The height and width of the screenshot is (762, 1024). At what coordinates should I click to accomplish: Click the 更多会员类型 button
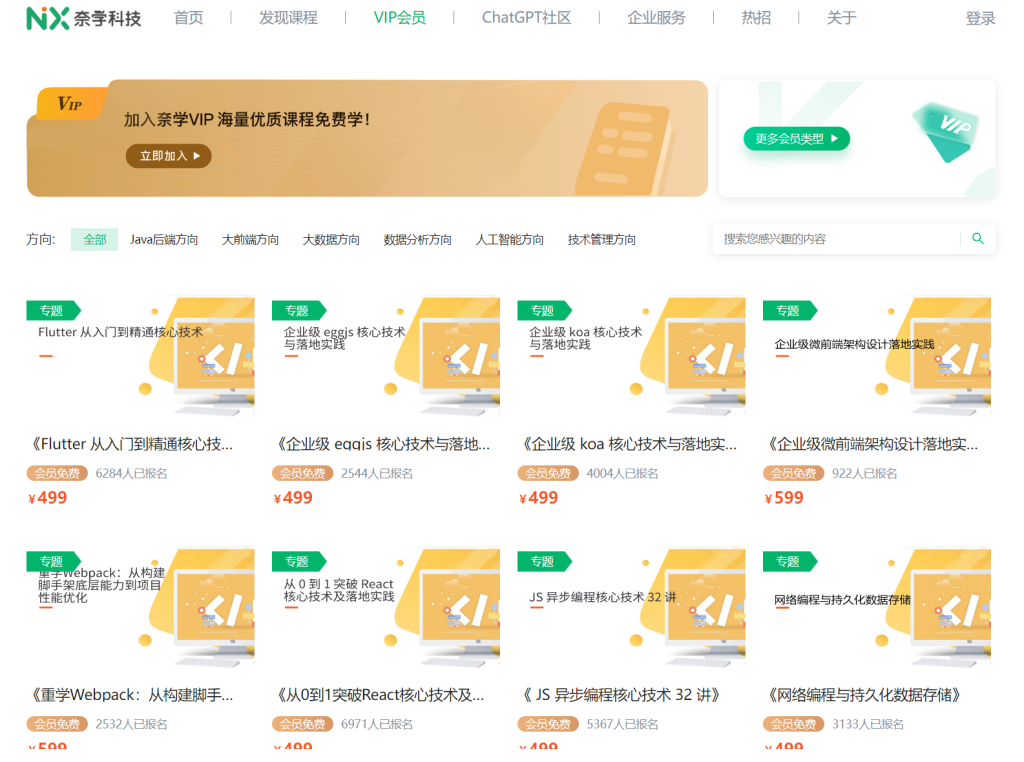point(795,139)
